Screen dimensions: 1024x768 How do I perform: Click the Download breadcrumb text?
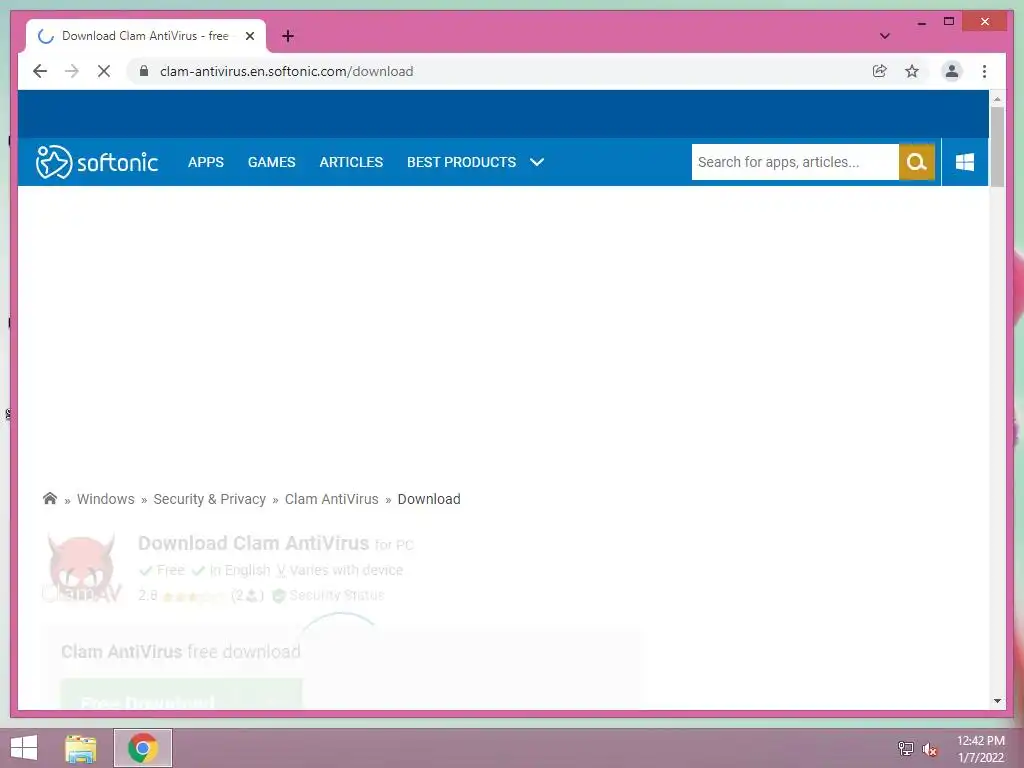coord(429,499)
